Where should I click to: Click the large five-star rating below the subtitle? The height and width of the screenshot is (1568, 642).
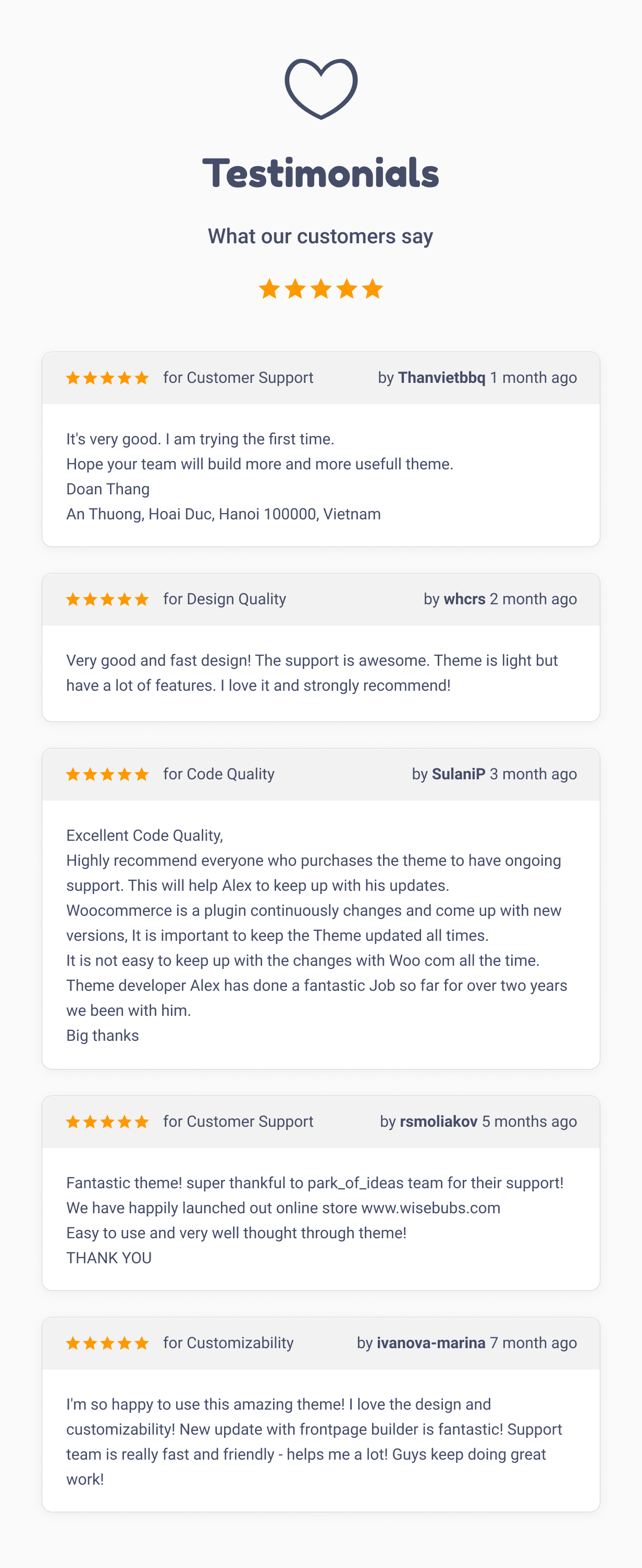click(321, 289)
